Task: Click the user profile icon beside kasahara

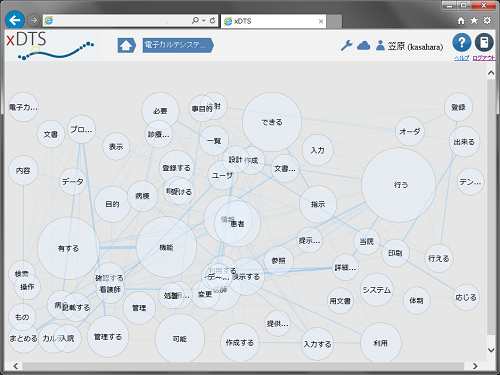Action: pyautogui.click(x=380, y=45)
